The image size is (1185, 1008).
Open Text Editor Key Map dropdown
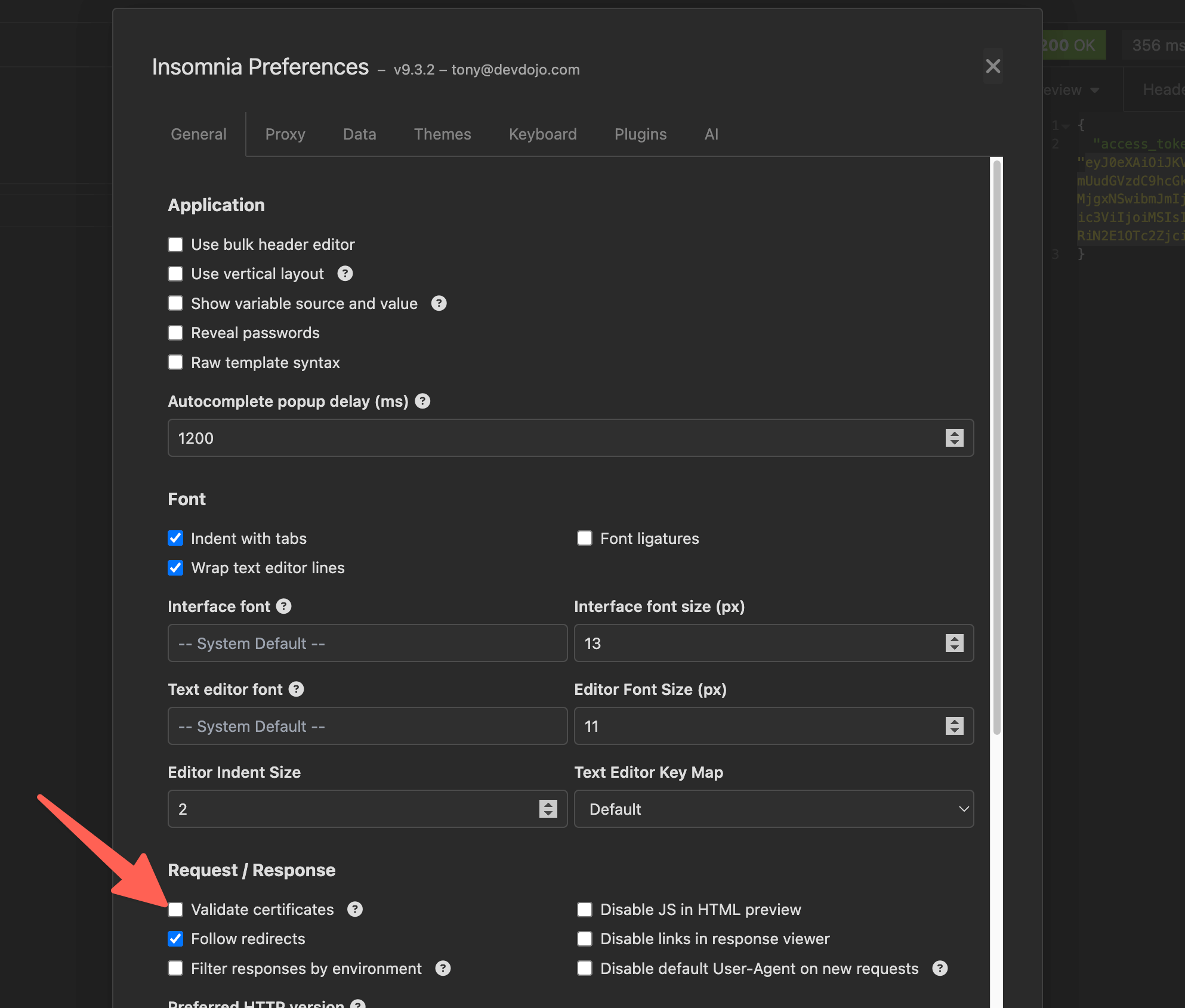pyautogui.click(x=773, y=809)
